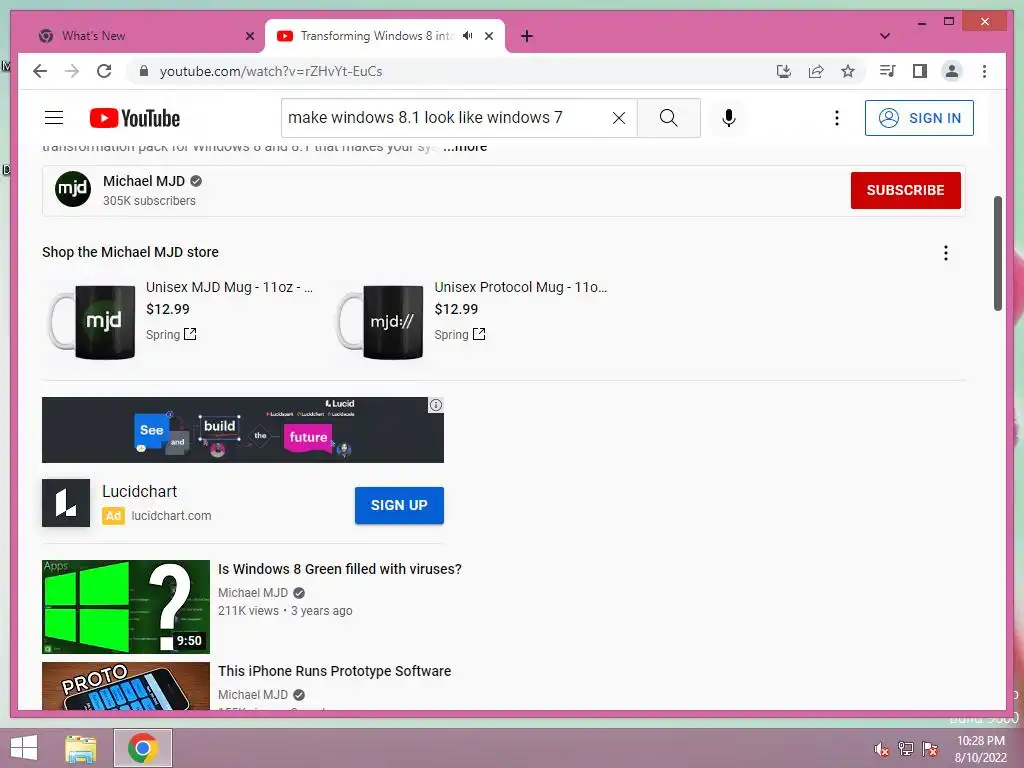The height and width of the screenshot is (768, 1024).
Task: Open 'This iPhone Runs Prototype Software' title
Action: 334,671
